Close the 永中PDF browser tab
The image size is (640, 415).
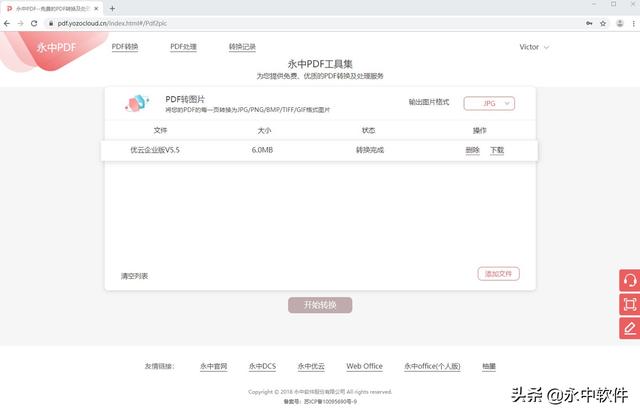point(96,8)
